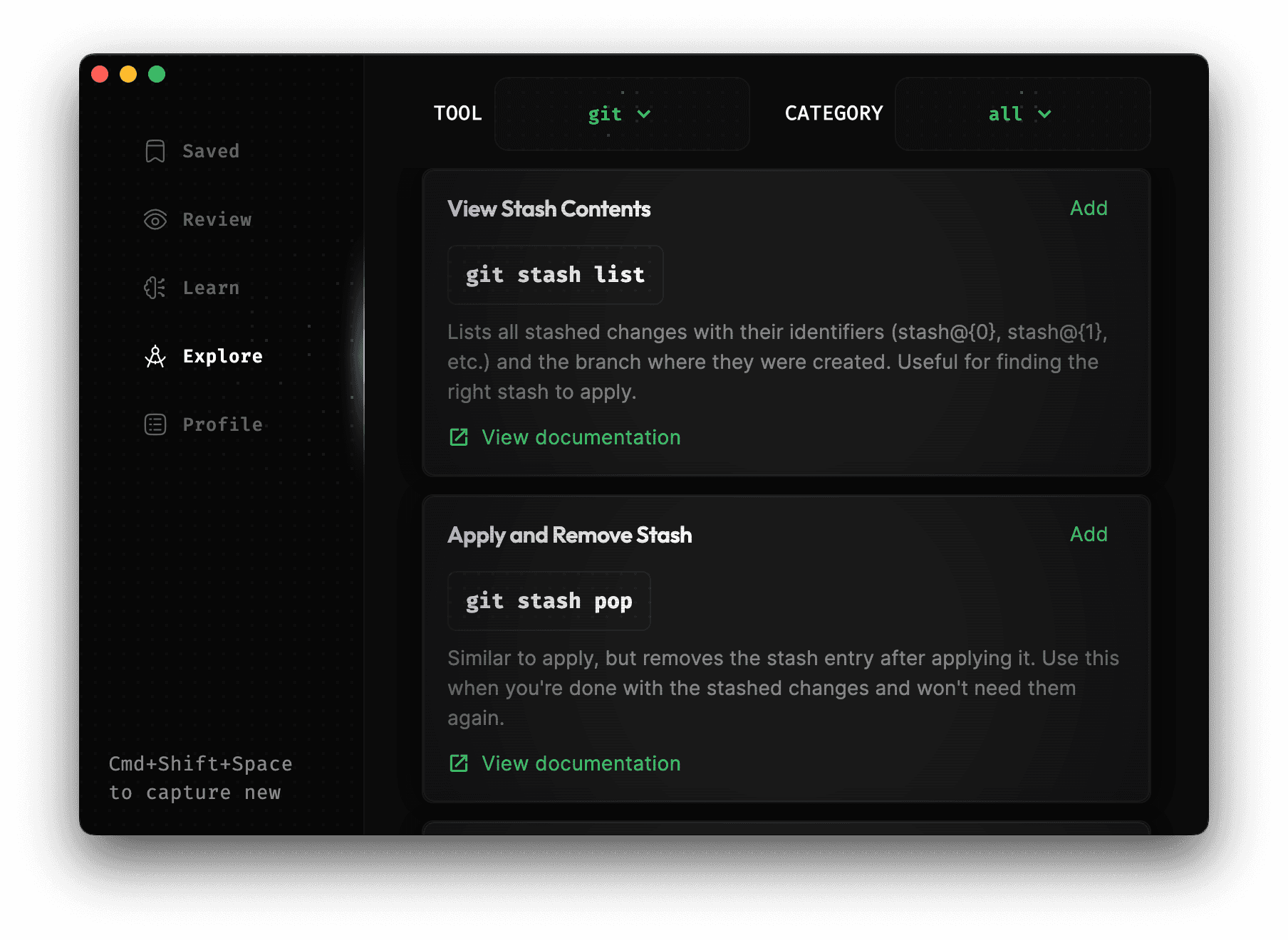Click the git stash pop command chip
1288x940 pixels.
tap(548, 600)
